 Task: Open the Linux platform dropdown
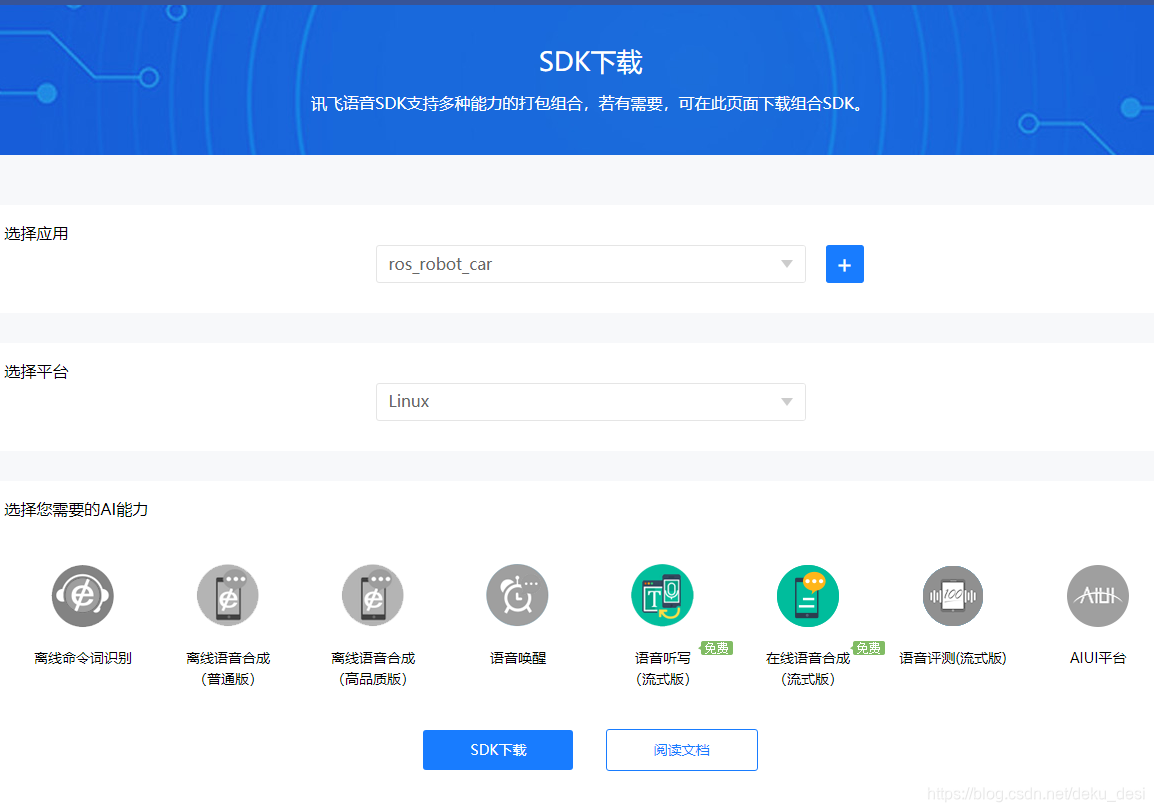point(590,402)
